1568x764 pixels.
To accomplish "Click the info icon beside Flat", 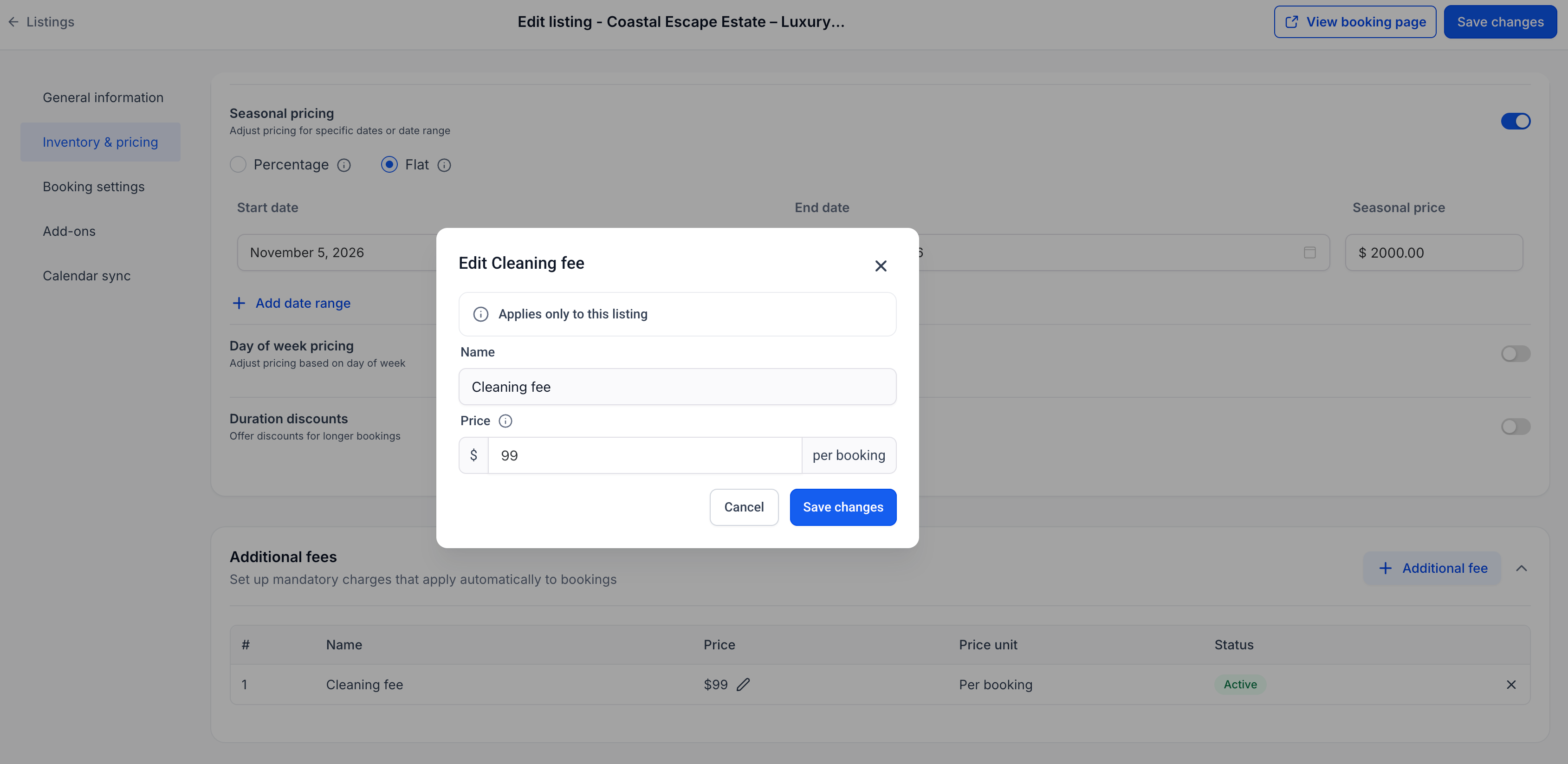I will click(444, 165).
